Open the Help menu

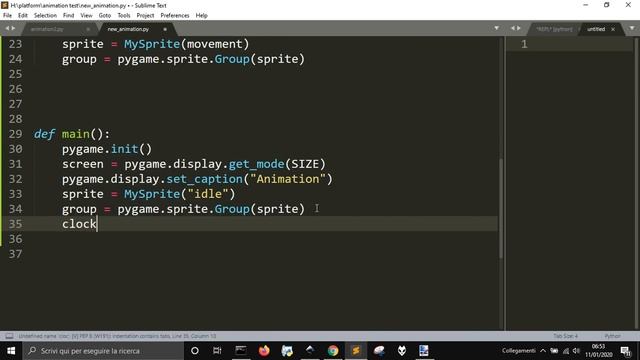(x=202, y=16)
